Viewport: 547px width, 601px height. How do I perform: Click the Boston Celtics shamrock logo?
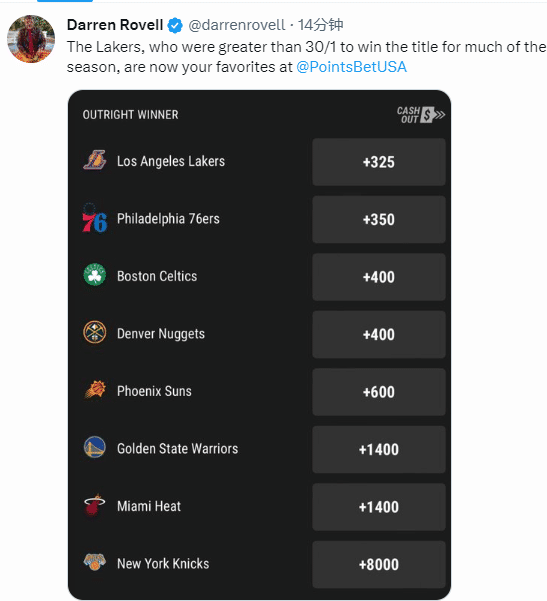[x=95, y=274]
